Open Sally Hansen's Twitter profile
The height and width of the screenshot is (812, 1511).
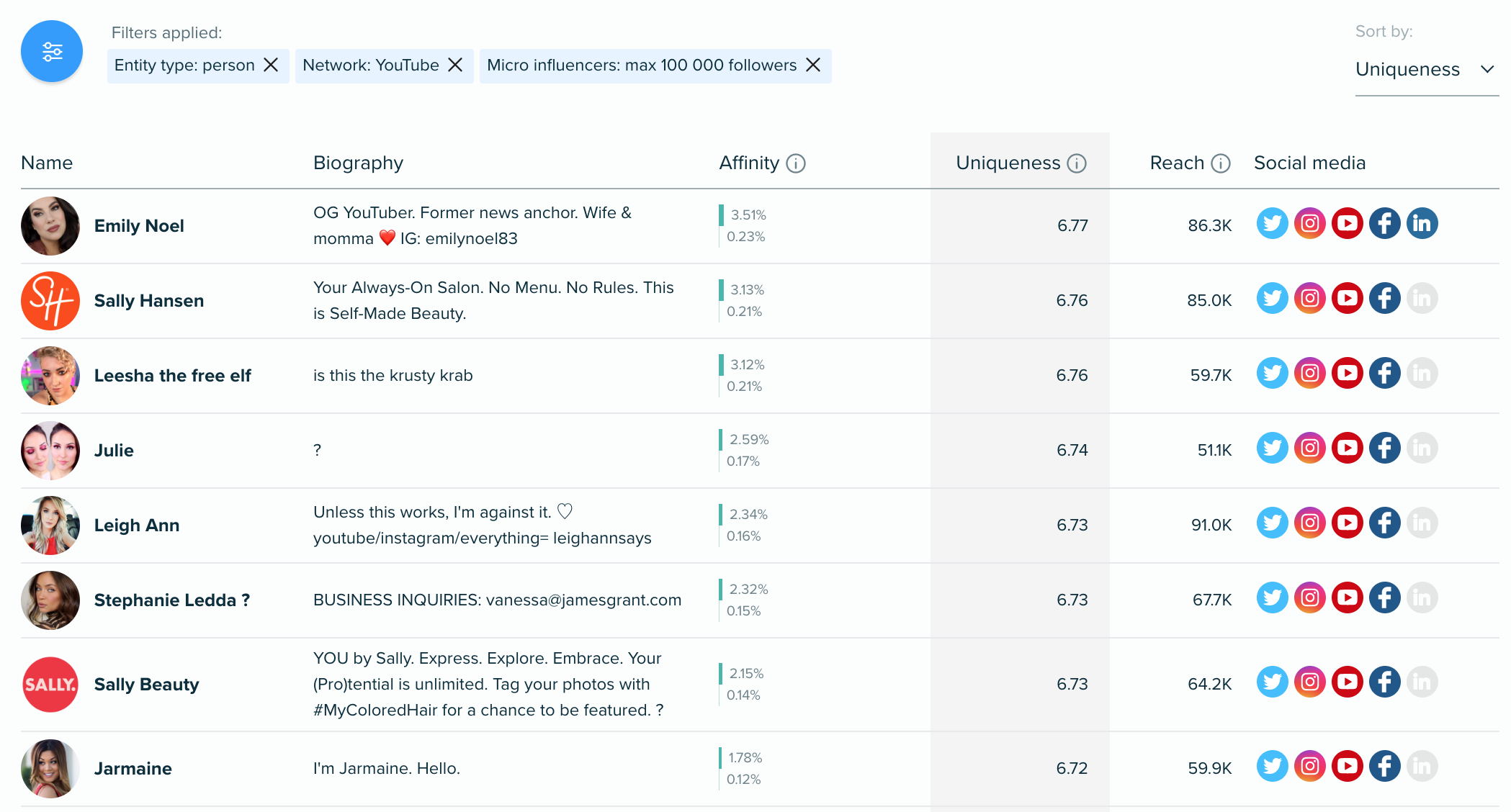pyautogui.click(x=1273, y=298)
